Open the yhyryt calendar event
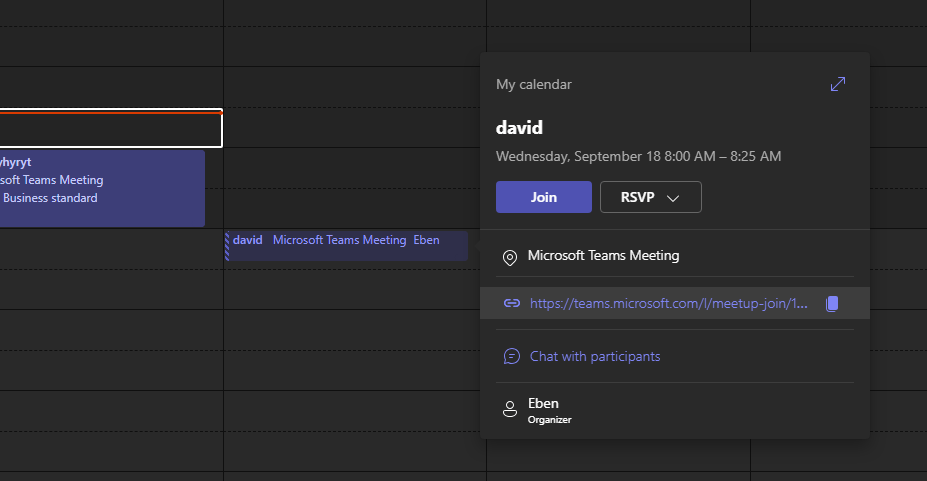This screenshot has width=927, height=481. (100, 188)
